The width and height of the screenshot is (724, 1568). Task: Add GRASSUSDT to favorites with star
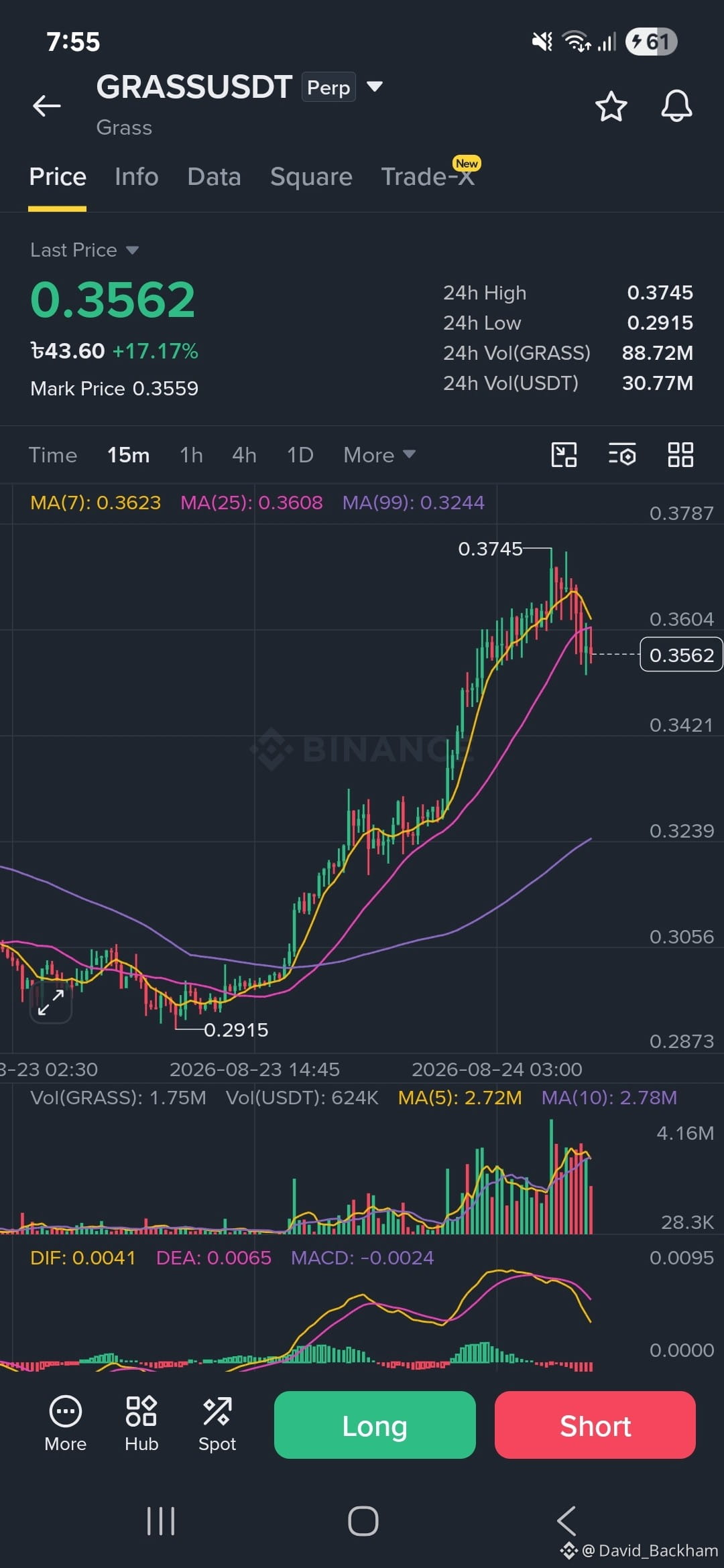click(x=611, y=107)
